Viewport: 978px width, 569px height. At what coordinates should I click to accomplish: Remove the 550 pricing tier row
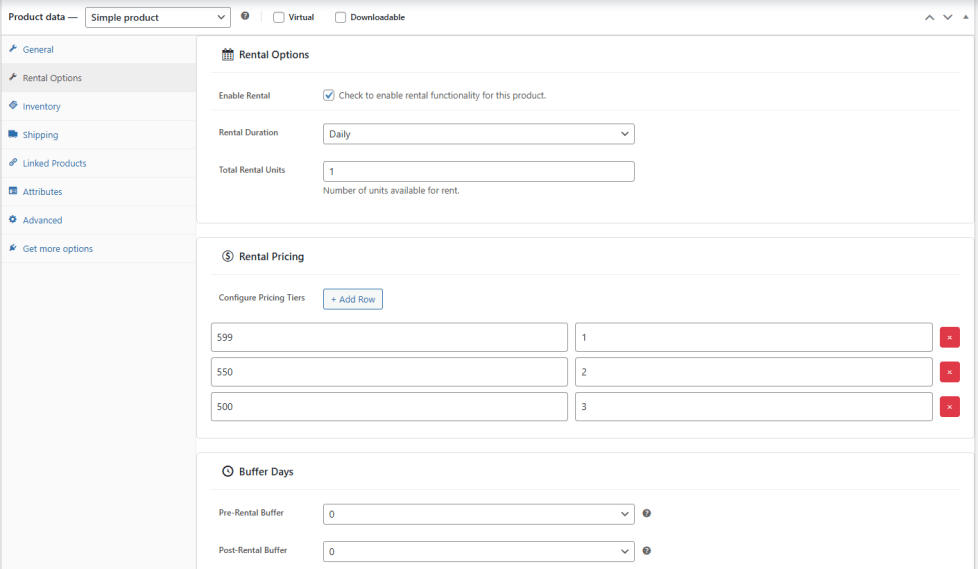pos(949,372)
